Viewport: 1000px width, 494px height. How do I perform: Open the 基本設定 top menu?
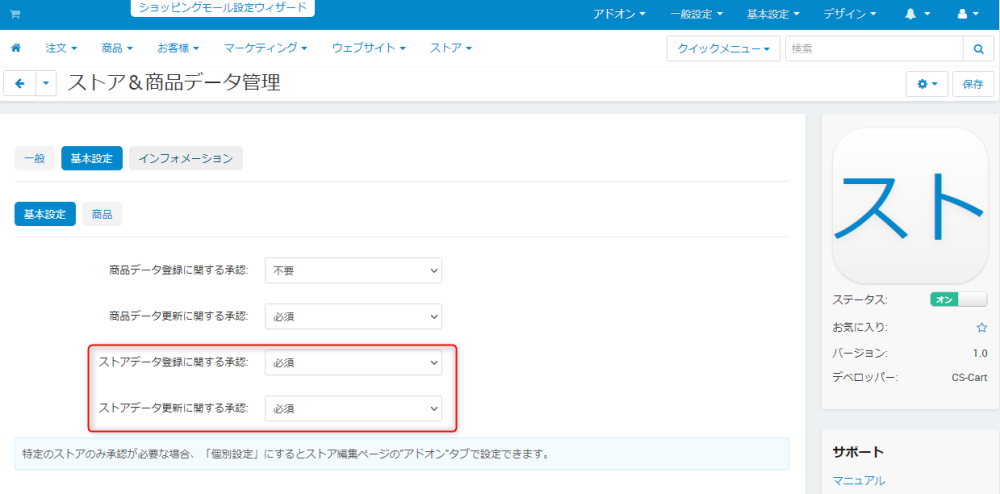pyautogui.click(x=773, y=14)
